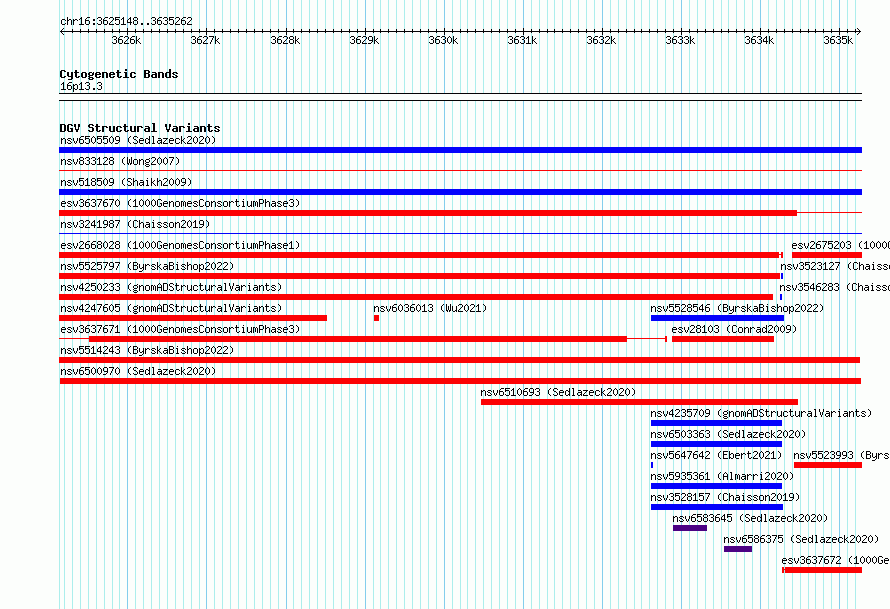Open the esv3637672 variant label
890x609 pixels.
pyautogui.click(x=836, y=560)
